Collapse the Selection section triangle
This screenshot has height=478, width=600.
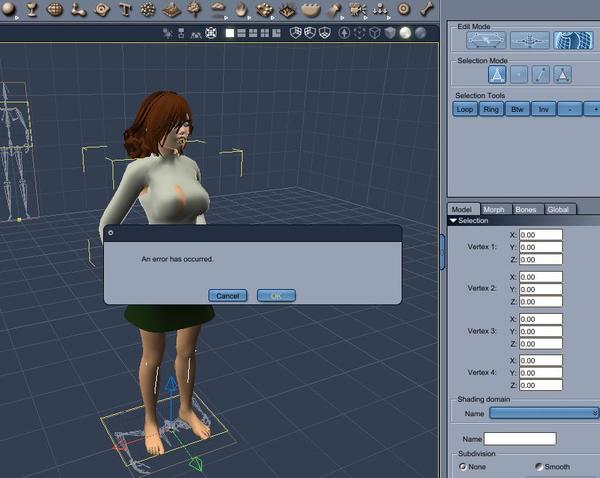click(453, 221)
